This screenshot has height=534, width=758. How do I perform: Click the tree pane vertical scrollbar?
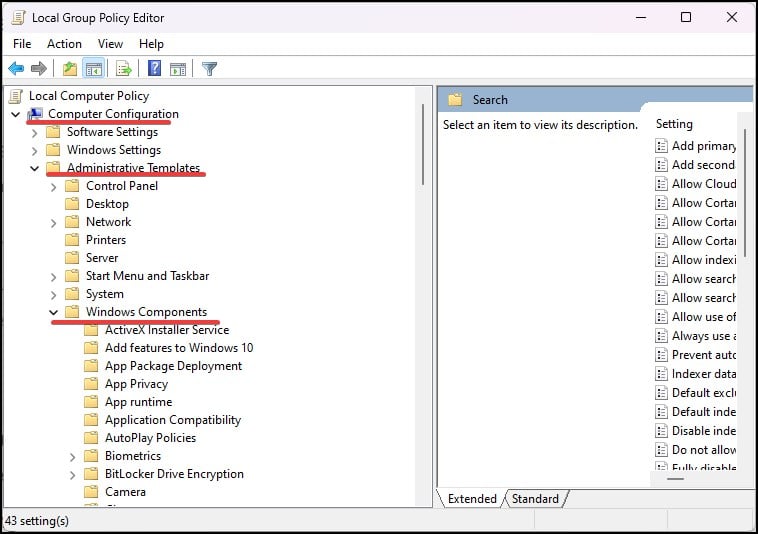pyautogui.click(x=423, y=145)
